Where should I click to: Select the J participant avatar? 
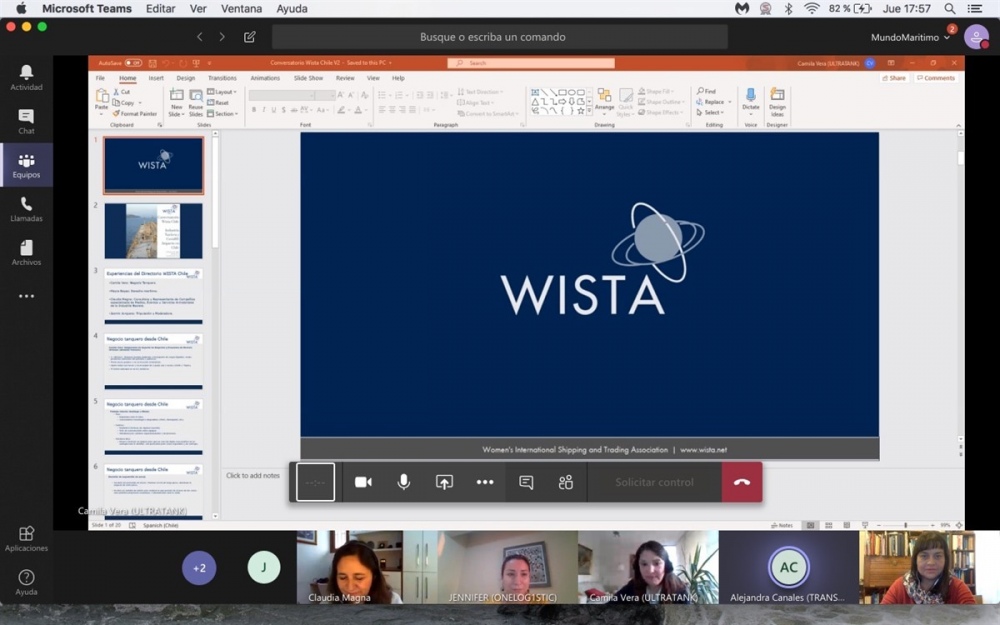(x=263, y=567)
